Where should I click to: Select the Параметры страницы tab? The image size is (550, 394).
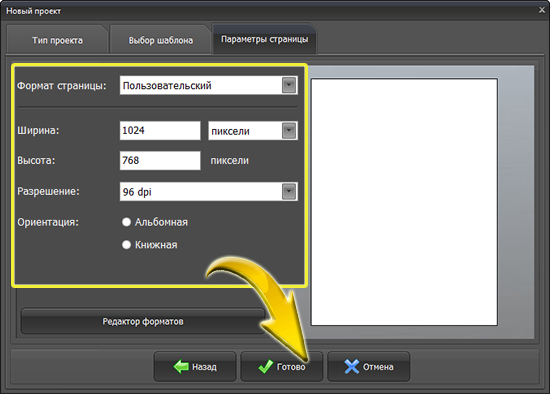point(264,39)
